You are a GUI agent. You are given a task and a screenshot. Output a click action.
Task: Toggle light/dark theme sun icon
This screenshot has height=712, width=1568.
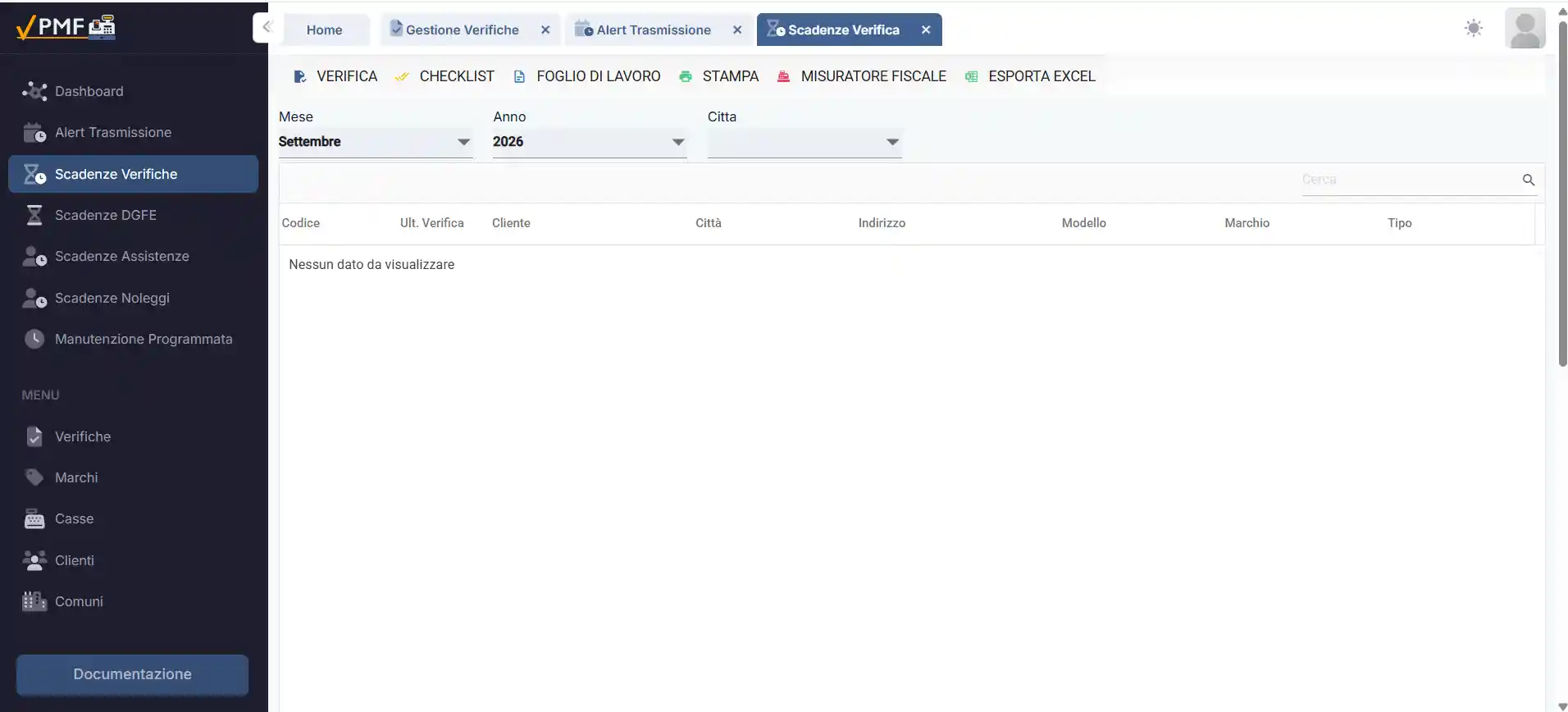1474,29
